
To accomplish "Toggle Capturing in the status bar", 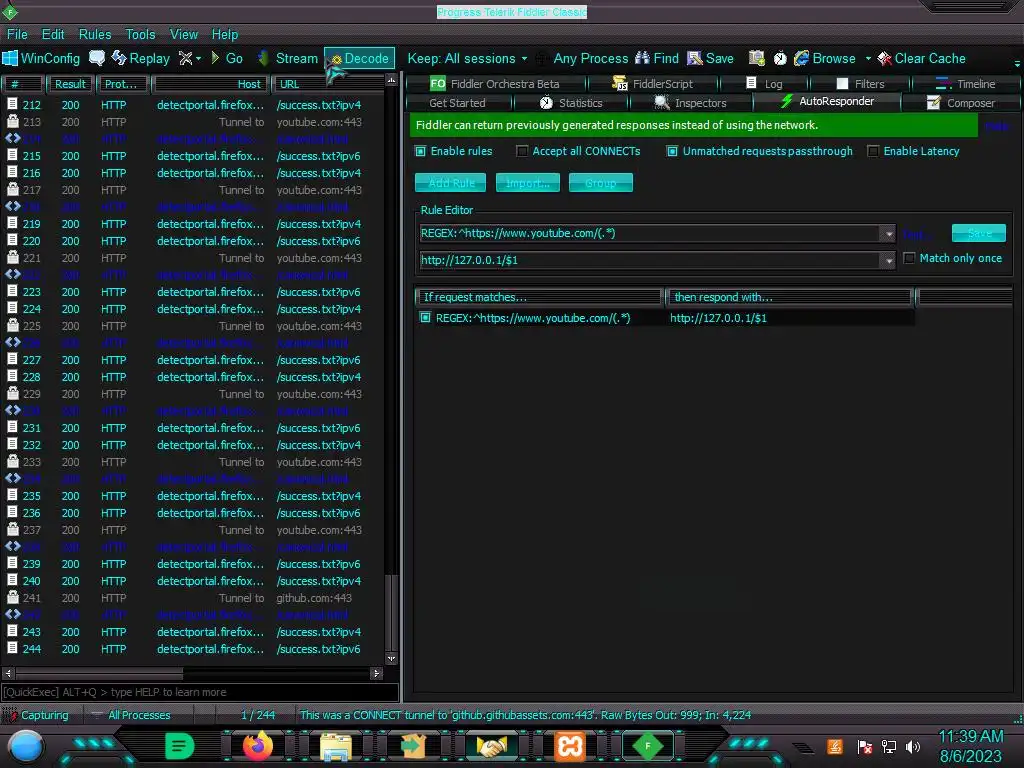I will point(35,715).
